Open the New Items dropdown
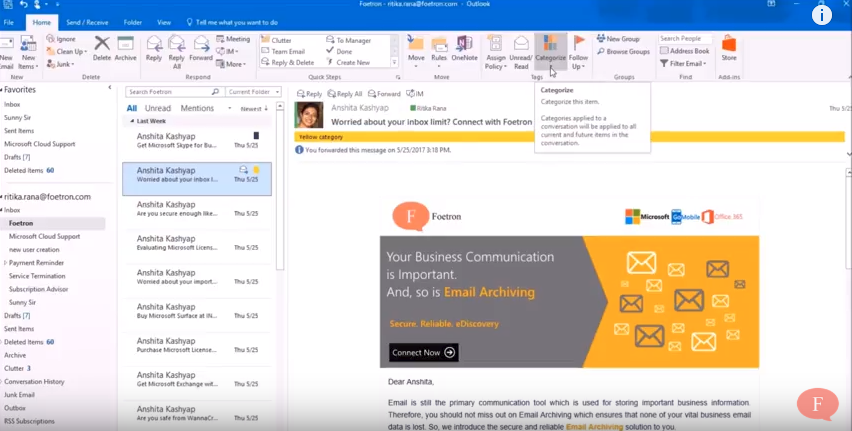The width and height of the screenshot is (852, 431). (x=28, y=53)
